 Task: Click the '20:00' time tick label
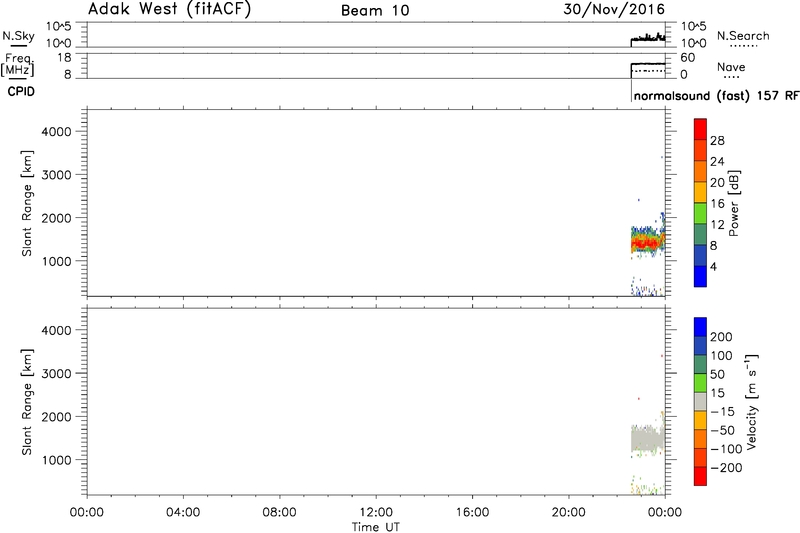tap(568, 512)
